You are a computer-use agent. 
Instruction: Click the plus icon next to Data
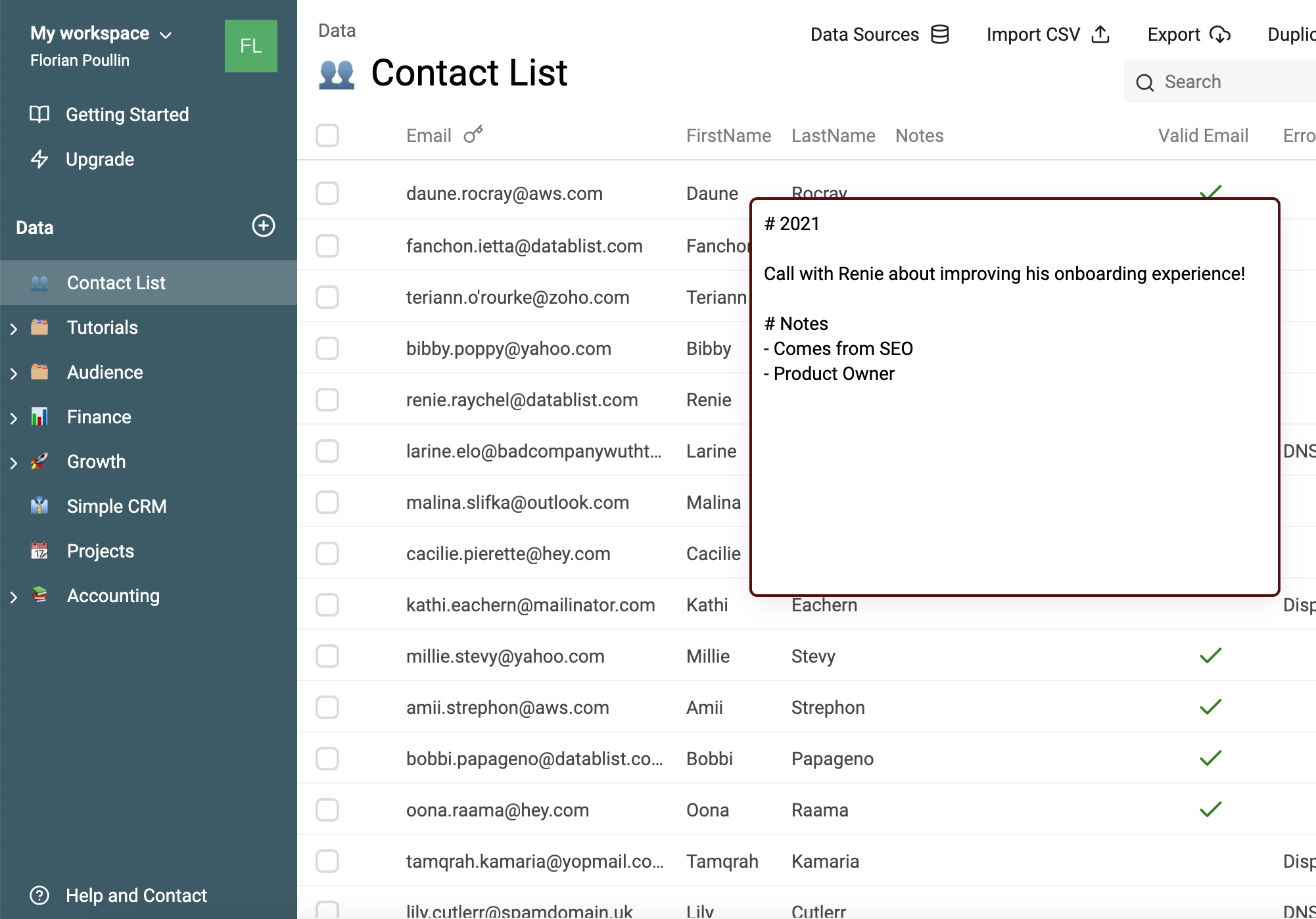tap(263, 226)
